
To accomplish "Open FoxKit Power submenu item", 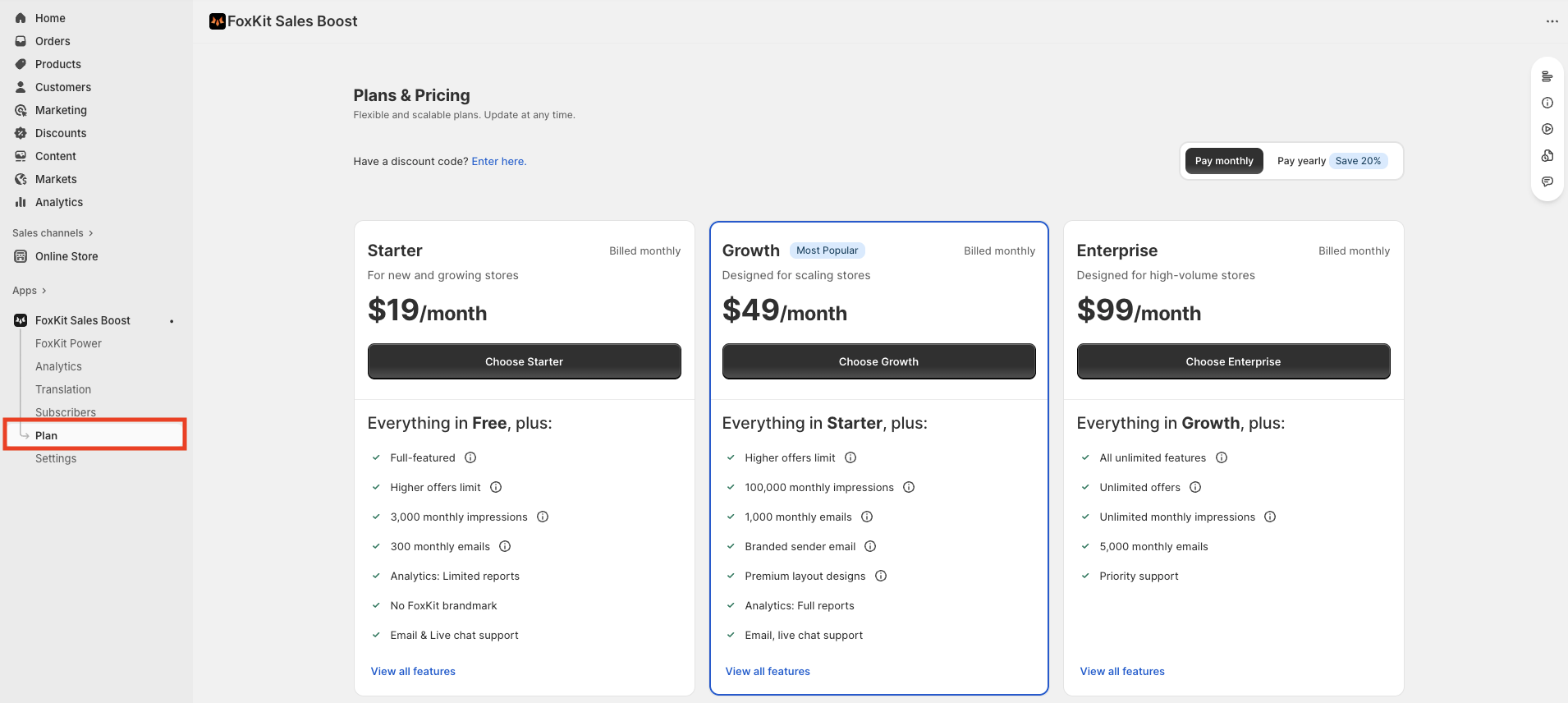I will pos(68,343).
